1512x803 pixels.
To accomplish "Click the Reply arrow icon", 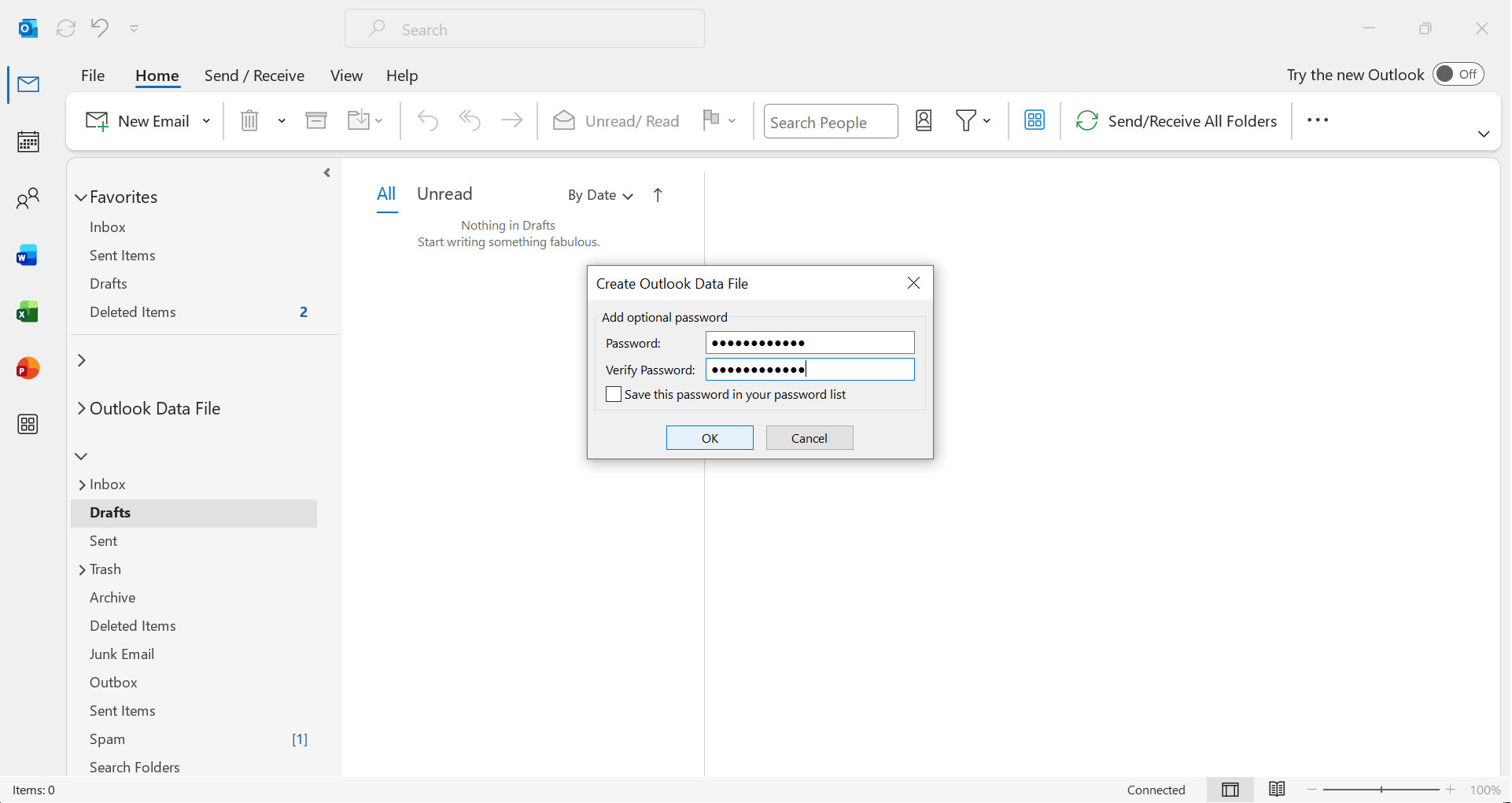I will 428,120.
